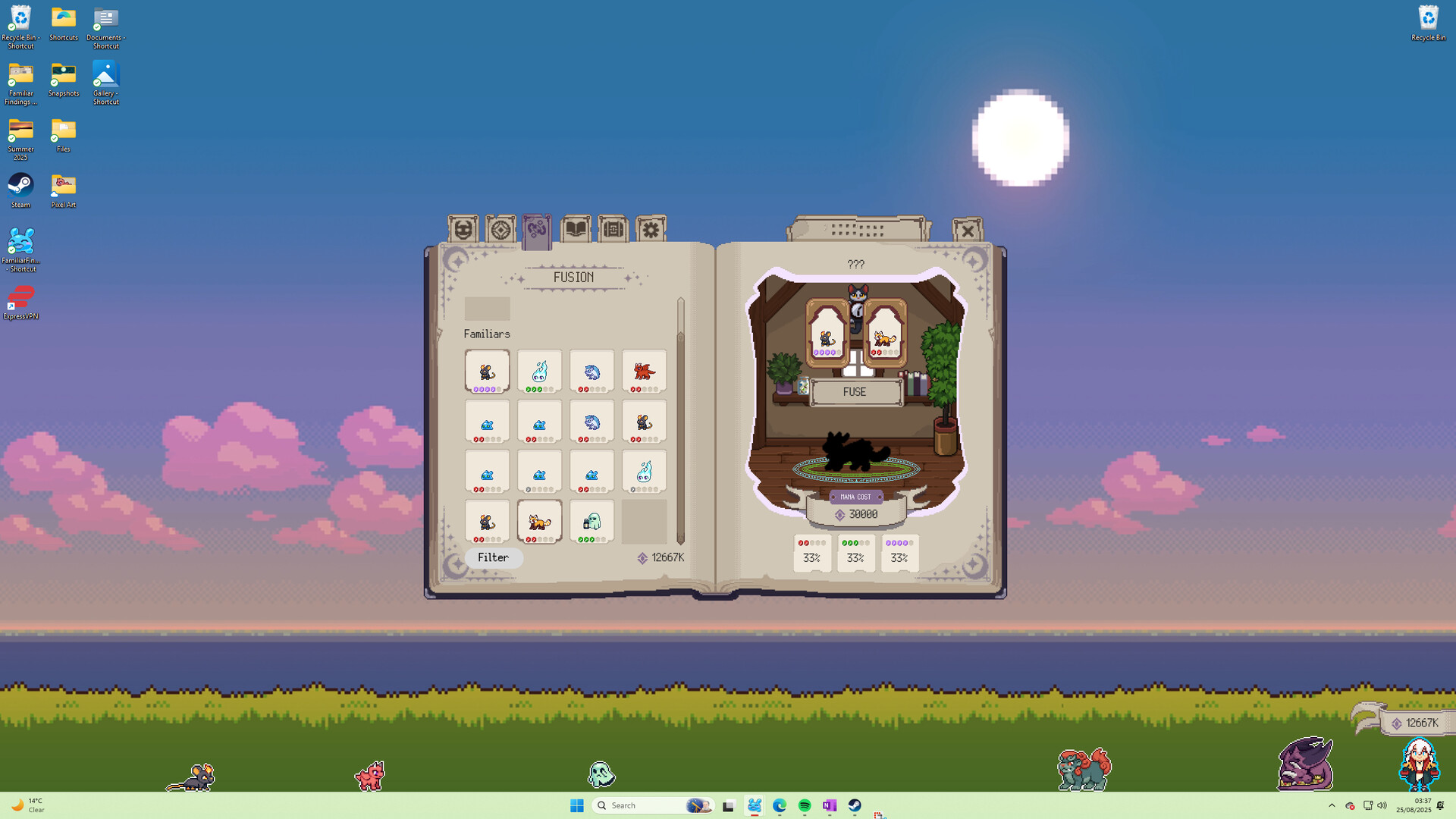Click the taskbar Search box
The height and width of the screenshot is (819, 1456).
(654, 805)
